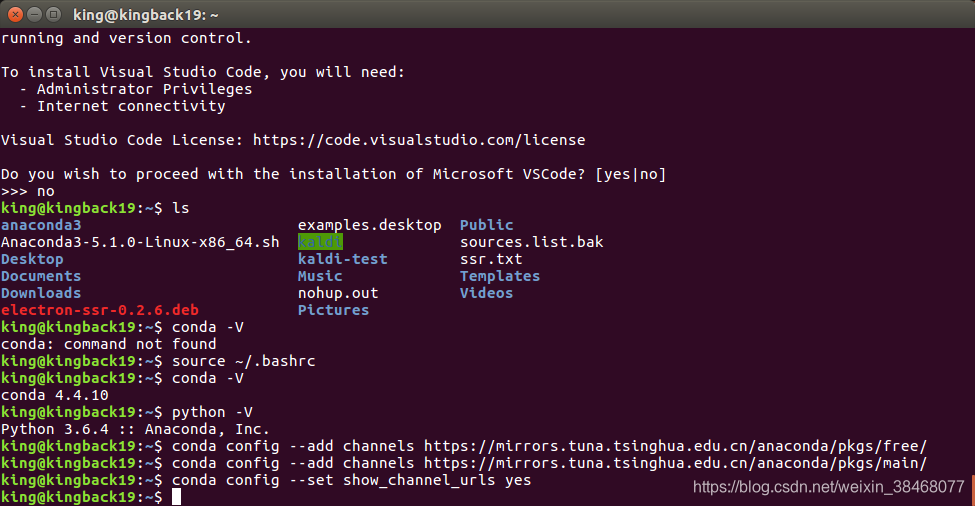Click the Anaconda3-5.1.0-Linux-x86_64.sh file name
975x506 pixels.
140,242
